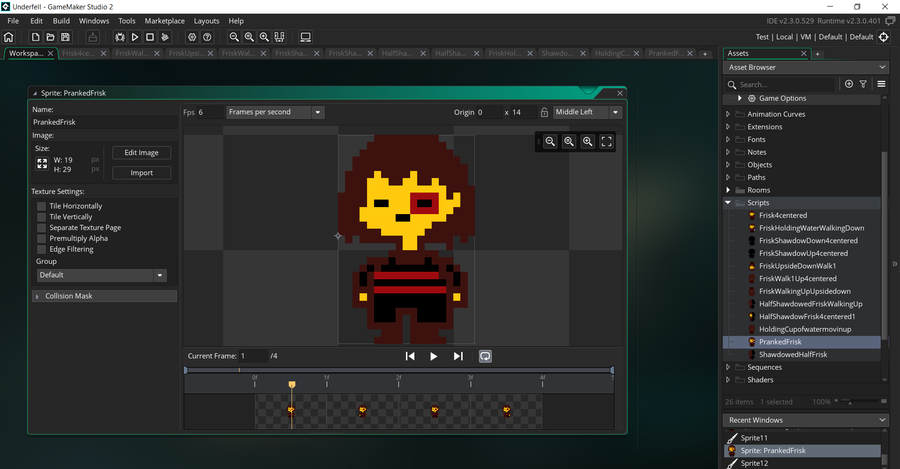
Task: Toggle Premultiply Alpha checkbox
Action: click(41, 238)
